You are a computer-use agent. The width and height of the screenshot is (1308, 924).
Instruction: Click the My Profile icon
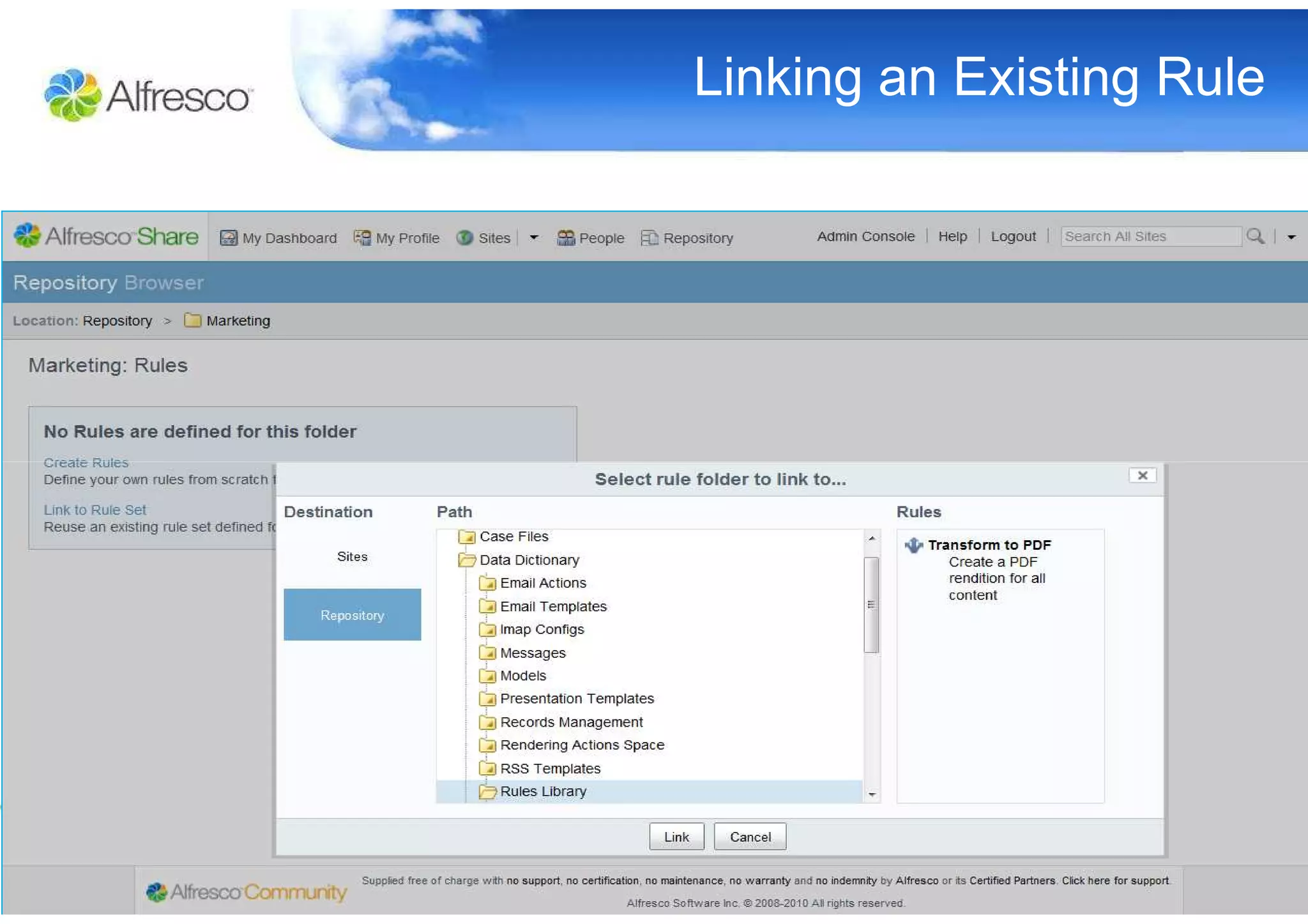pos(362,238)
